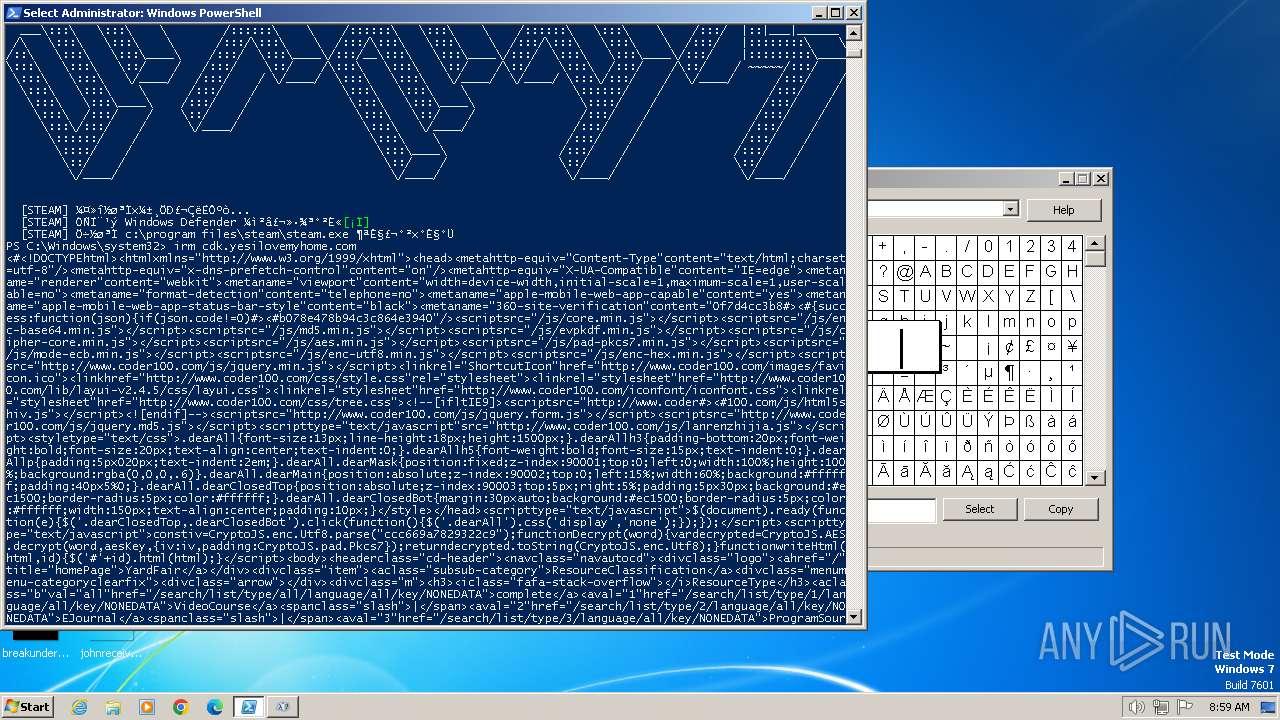
Task: Open Google Chrome from the taskbar
Action: [181, 707]
